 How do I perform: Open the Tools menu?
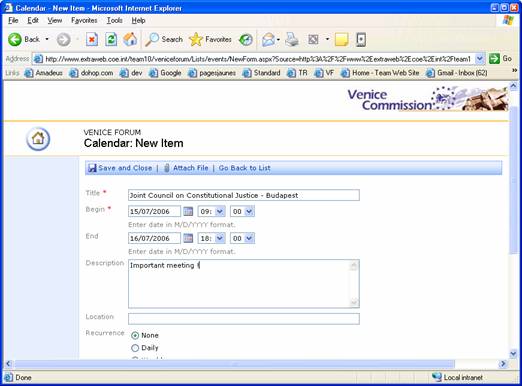(114, 21)
